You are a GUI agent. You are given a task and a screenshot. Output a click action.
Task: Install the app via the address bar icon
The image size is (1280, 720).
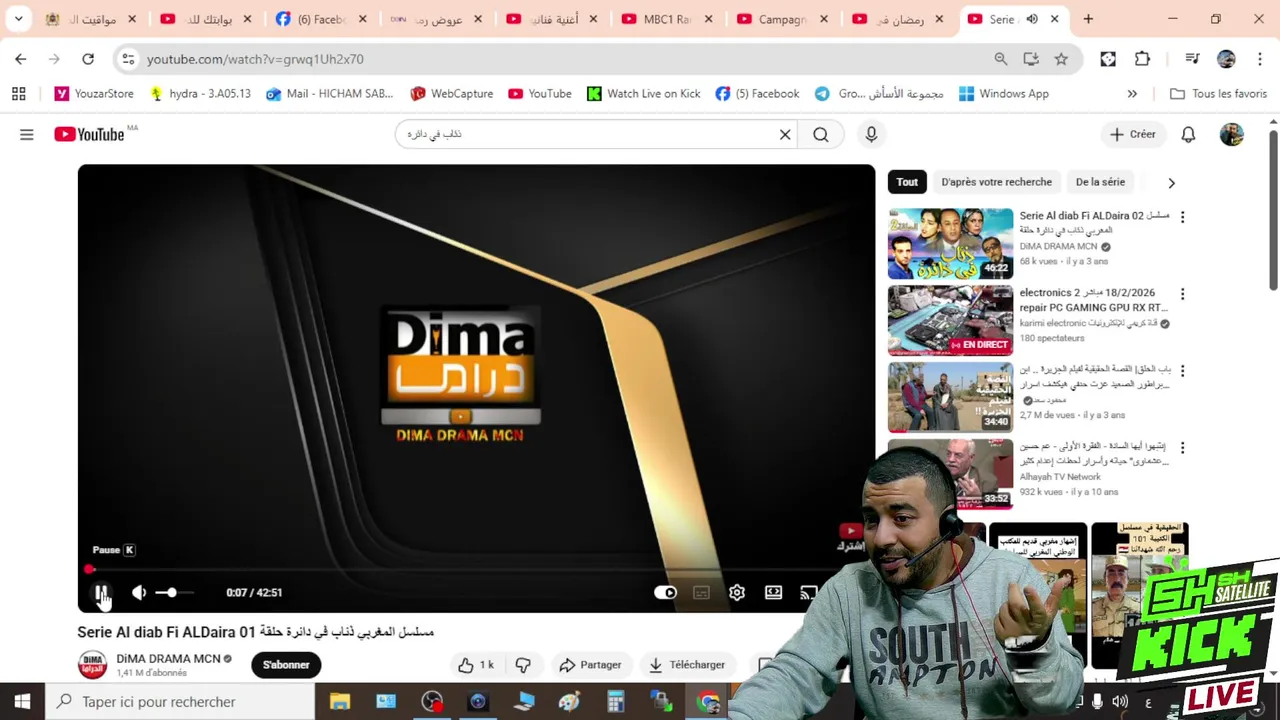[1031, 59]
